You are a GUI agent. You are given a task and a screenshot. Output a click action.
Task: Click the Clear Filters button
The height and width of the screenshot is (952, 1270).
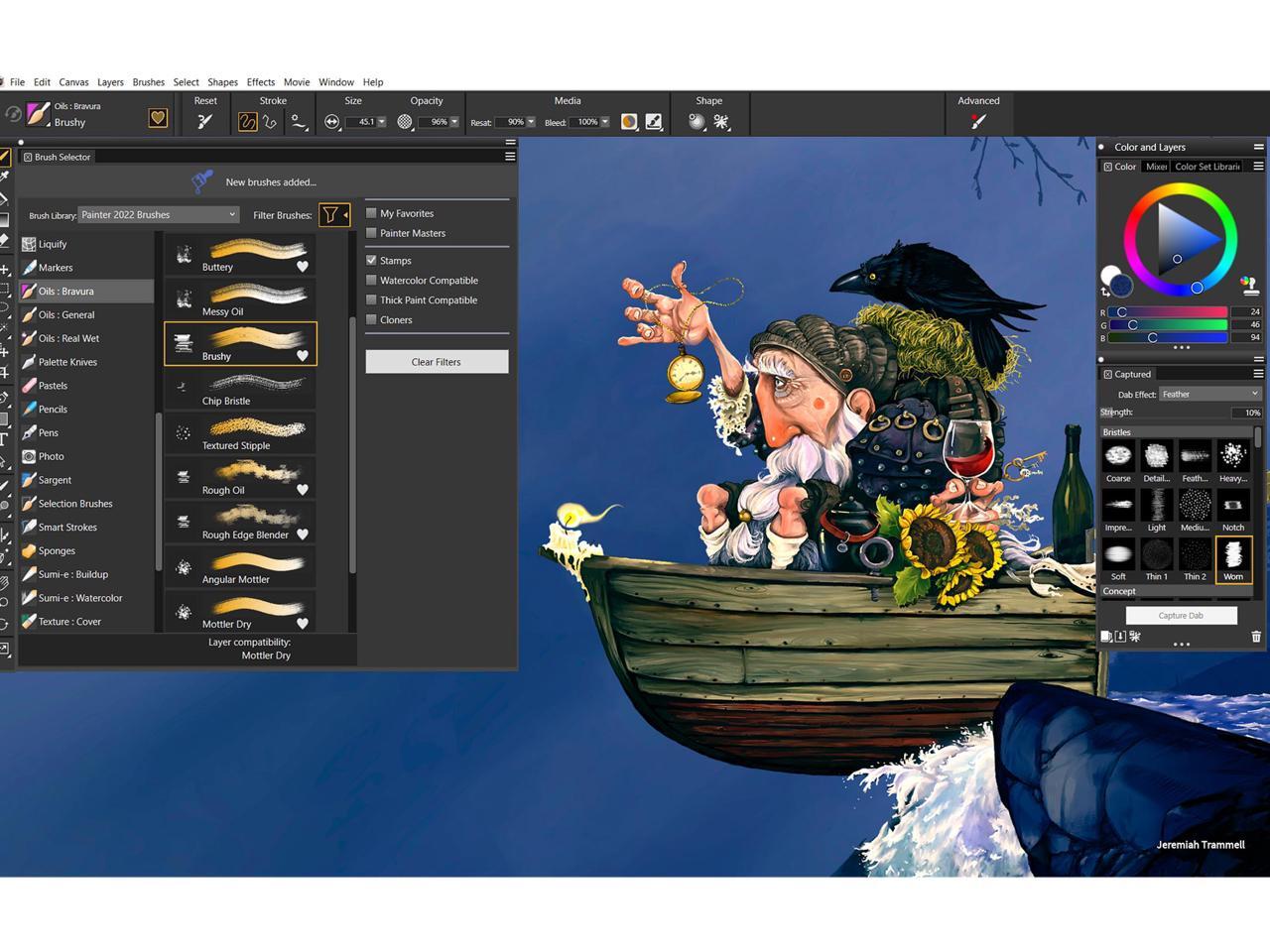tap(437, 362)
